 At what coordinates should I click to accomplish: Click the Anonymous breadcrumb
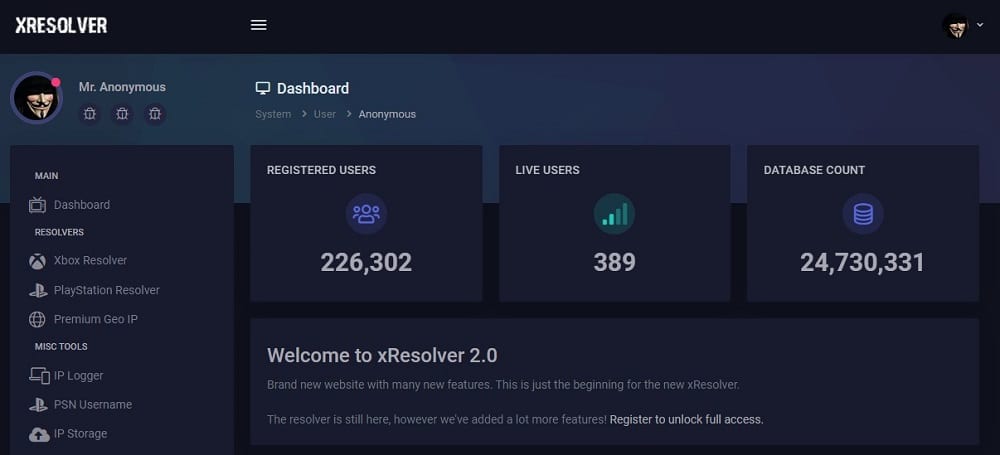pyautogui.click(x=387, y=114)
